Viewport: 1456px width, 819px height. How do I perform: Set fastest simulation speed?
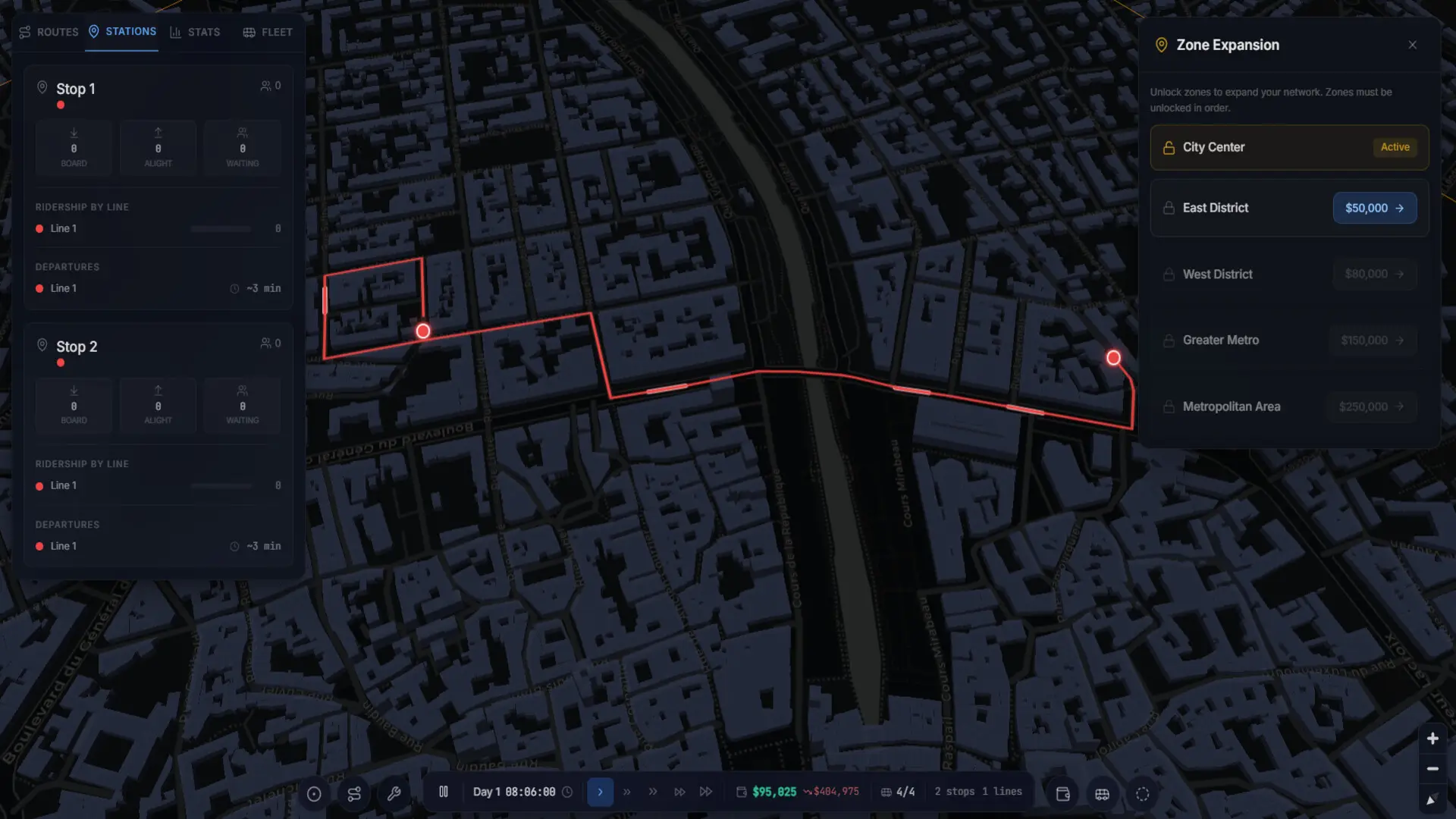pos(706,792)
